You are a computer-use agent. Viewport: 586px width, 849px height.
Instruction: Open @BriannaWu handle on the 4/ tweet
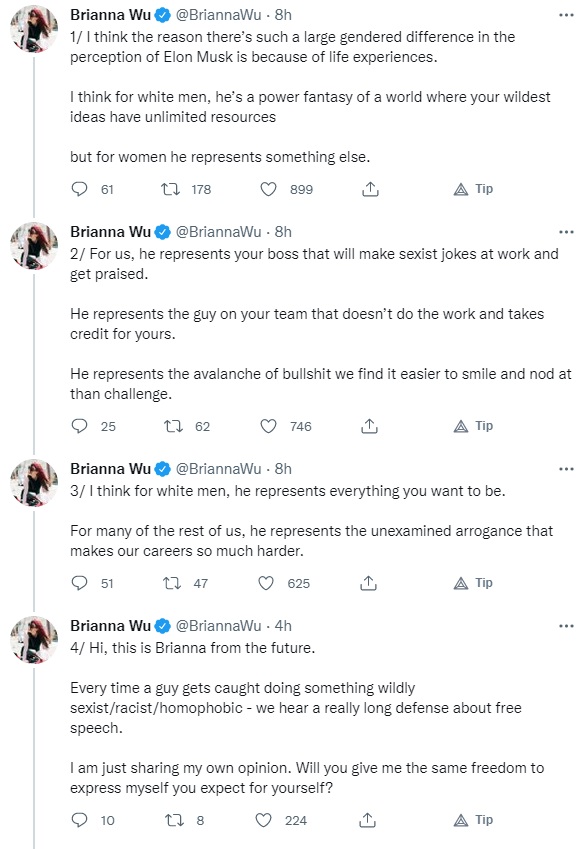pyautogui.click(x=219, y=626)
